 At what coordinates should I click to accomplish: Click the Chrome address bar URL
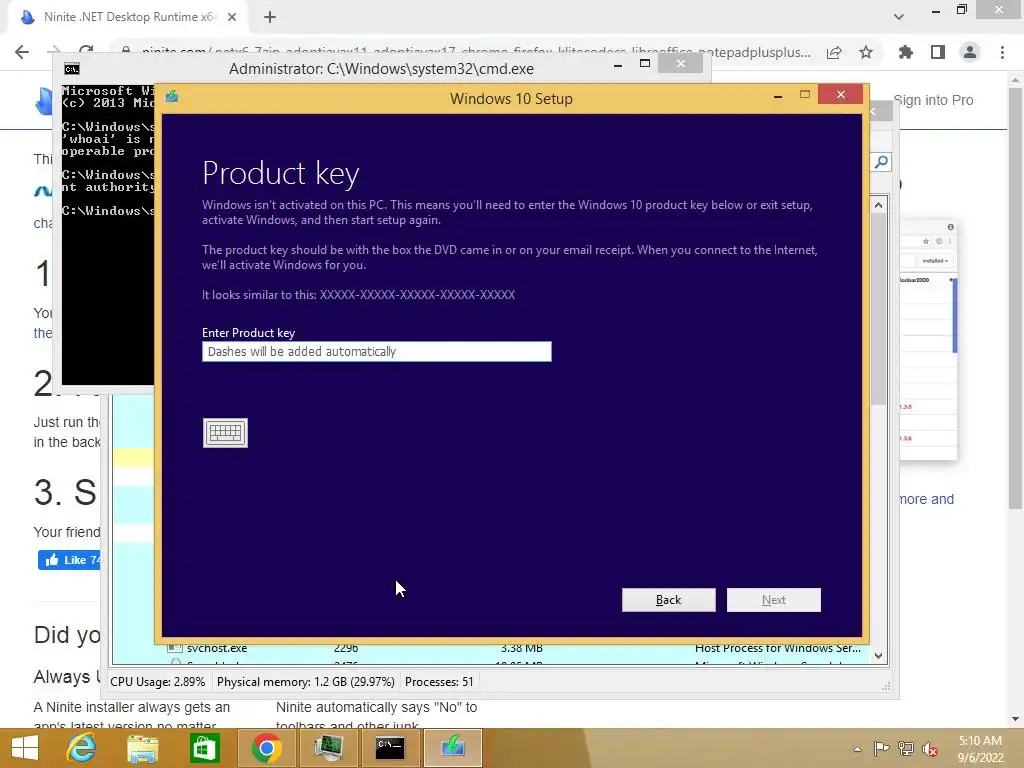475,52
